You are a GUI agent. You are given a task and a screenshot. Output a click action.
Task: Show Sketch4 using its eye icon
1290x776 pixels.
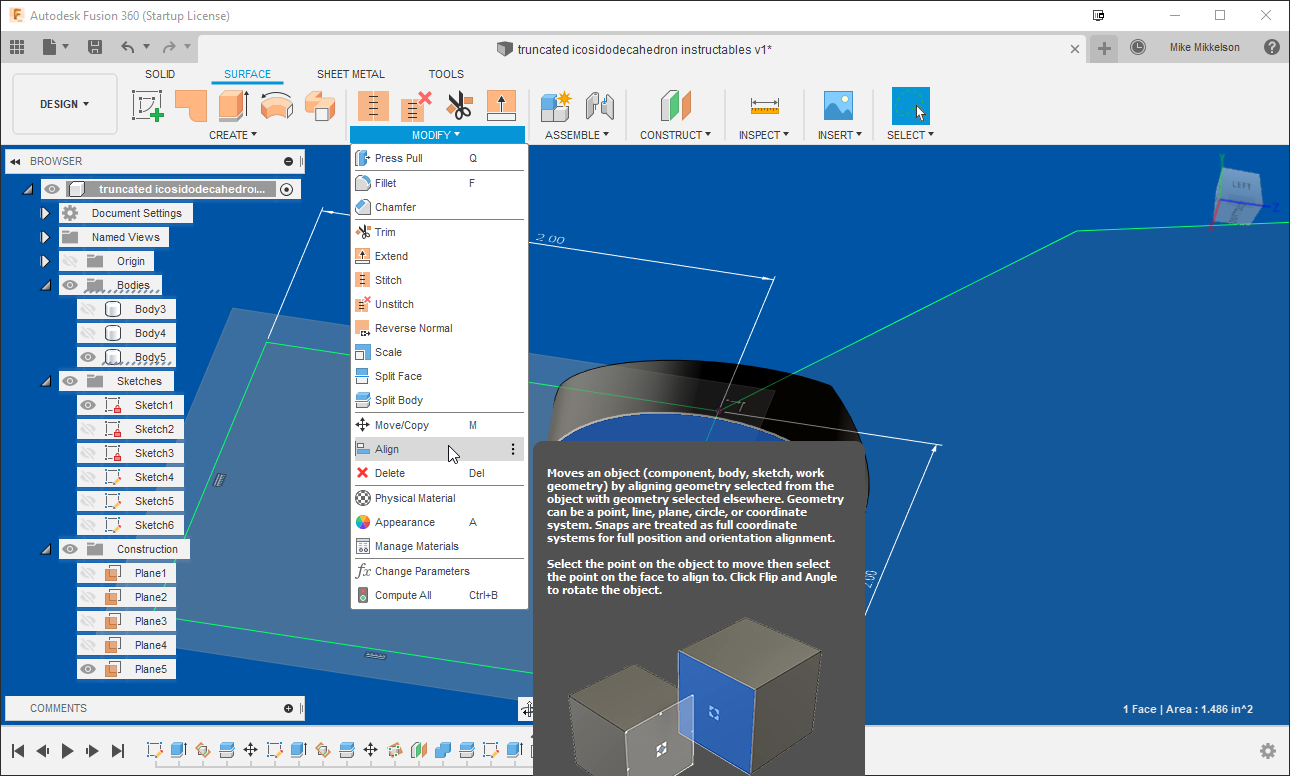point(88,477)
